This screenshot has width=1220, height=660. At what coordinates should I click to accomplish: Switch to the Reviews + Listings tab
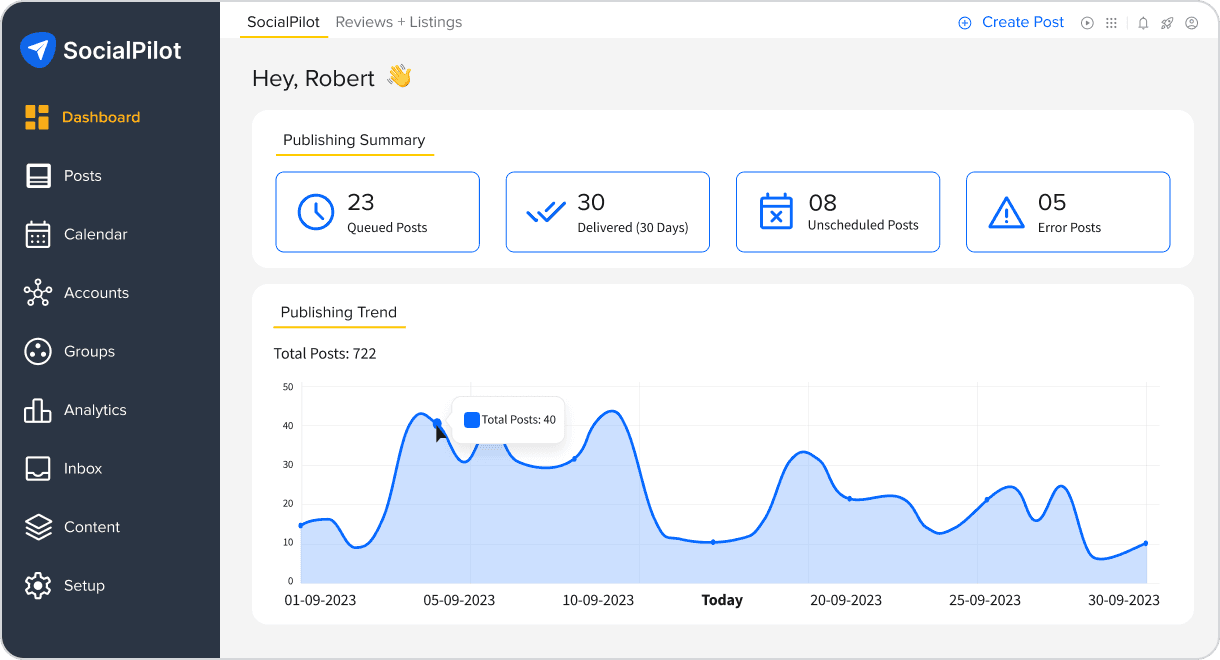399,21
